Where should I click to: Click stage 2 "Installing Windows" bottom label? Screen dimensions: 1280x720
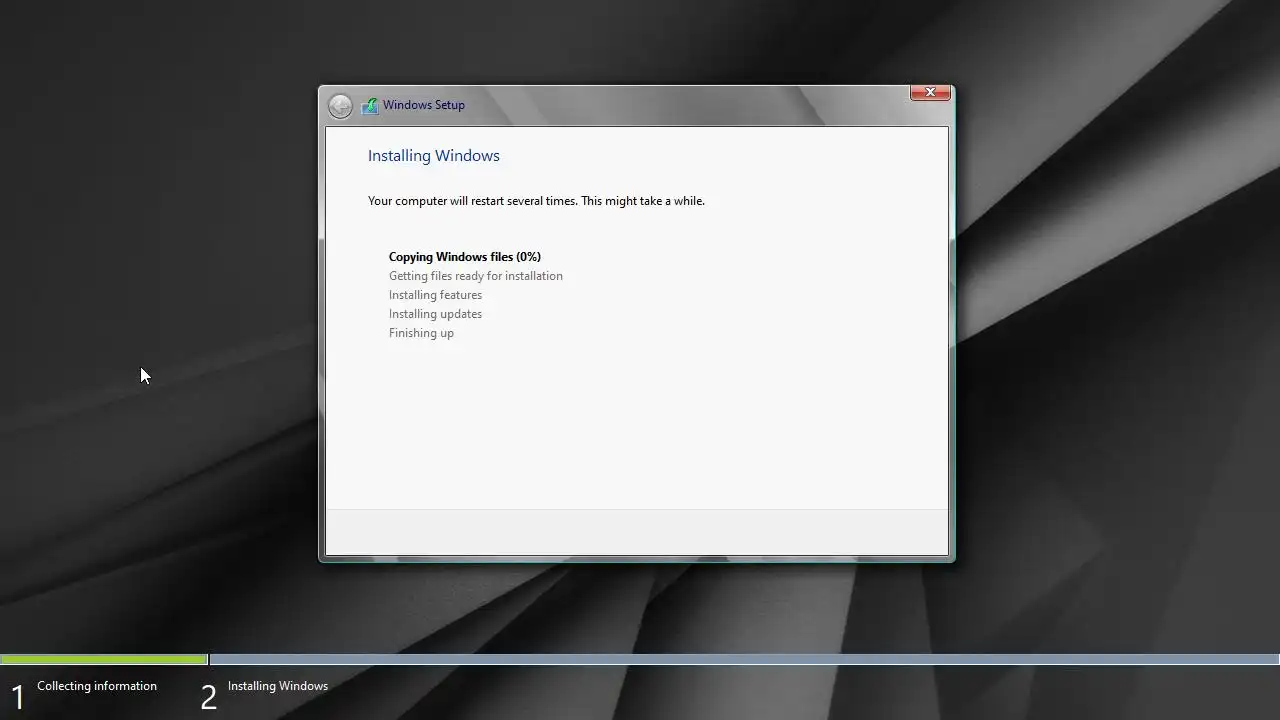[278, 686]
